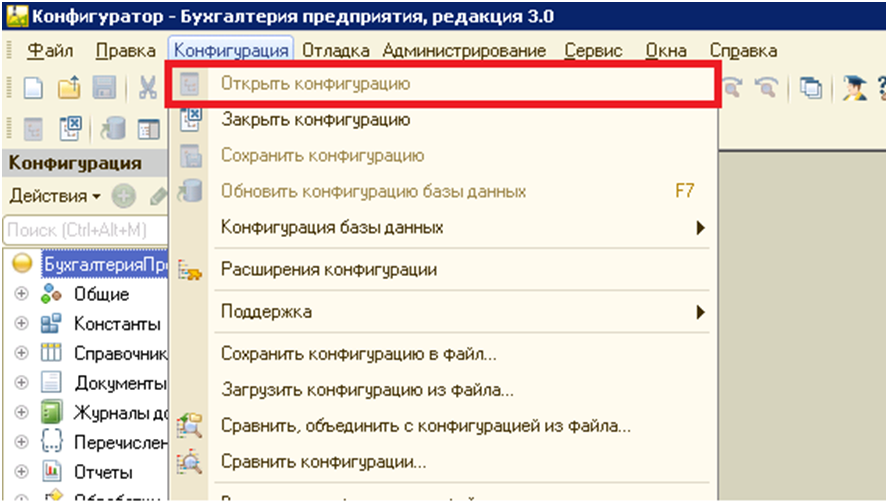Expand the Перечисления tree node
The width and height of the screenshot is (888, 504).
click(21, 442)
